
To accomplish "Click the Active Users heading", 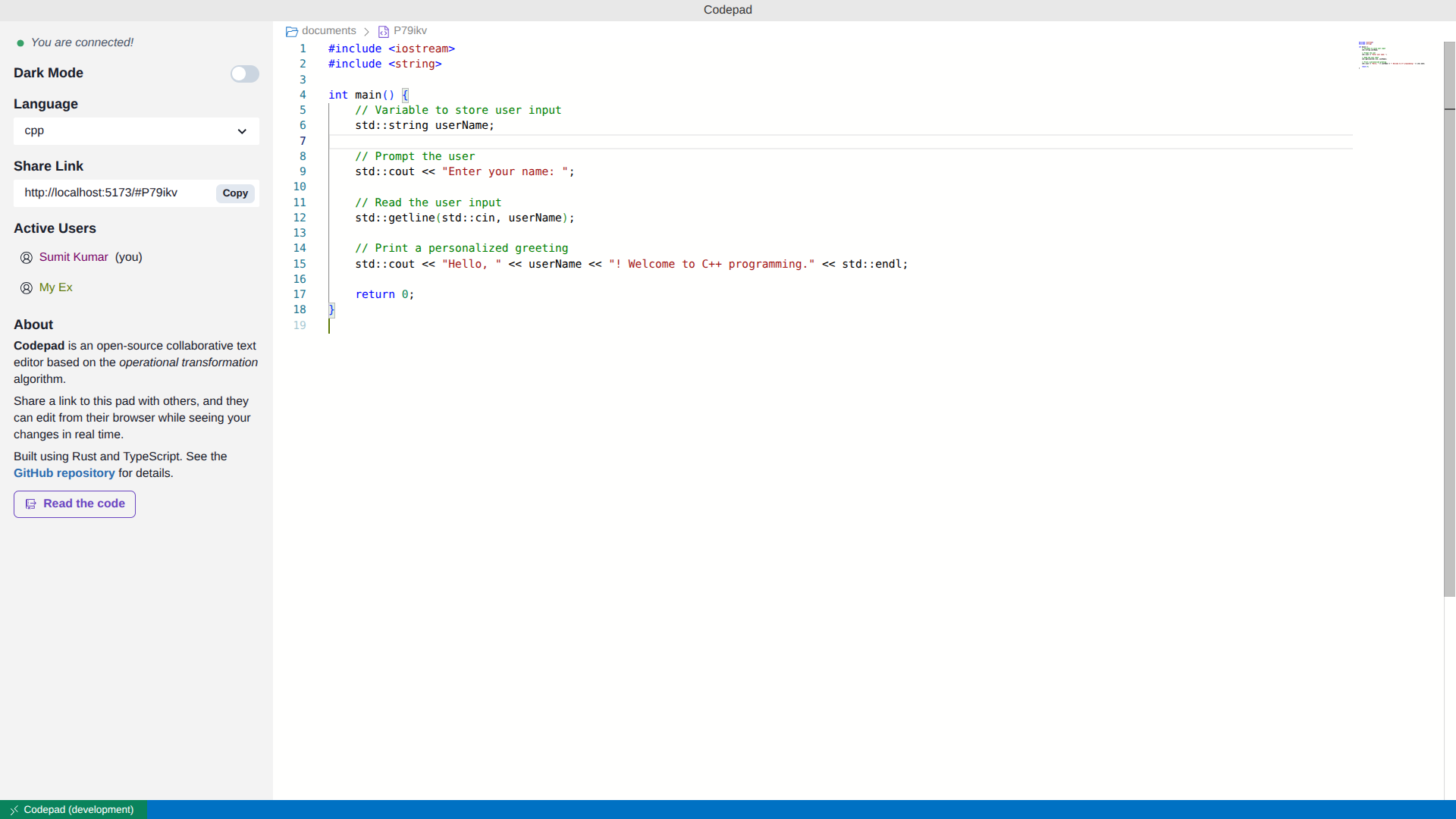I will (55, 228).
